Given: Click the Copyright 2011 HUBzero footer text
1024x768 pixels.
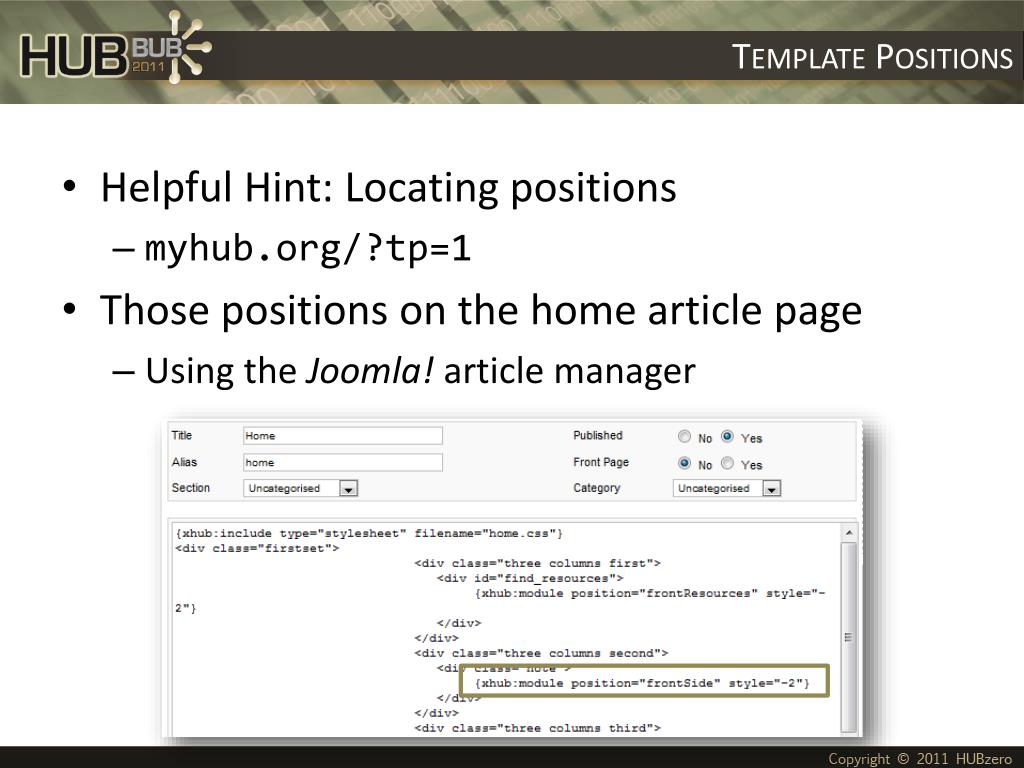Looking at the screenshot, I should [x=920, y=758].
